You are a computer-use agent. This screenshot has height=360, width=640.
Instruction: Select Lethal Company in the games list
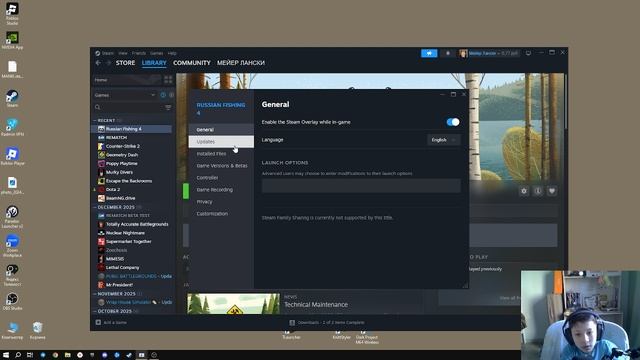(x=122, y=267)
